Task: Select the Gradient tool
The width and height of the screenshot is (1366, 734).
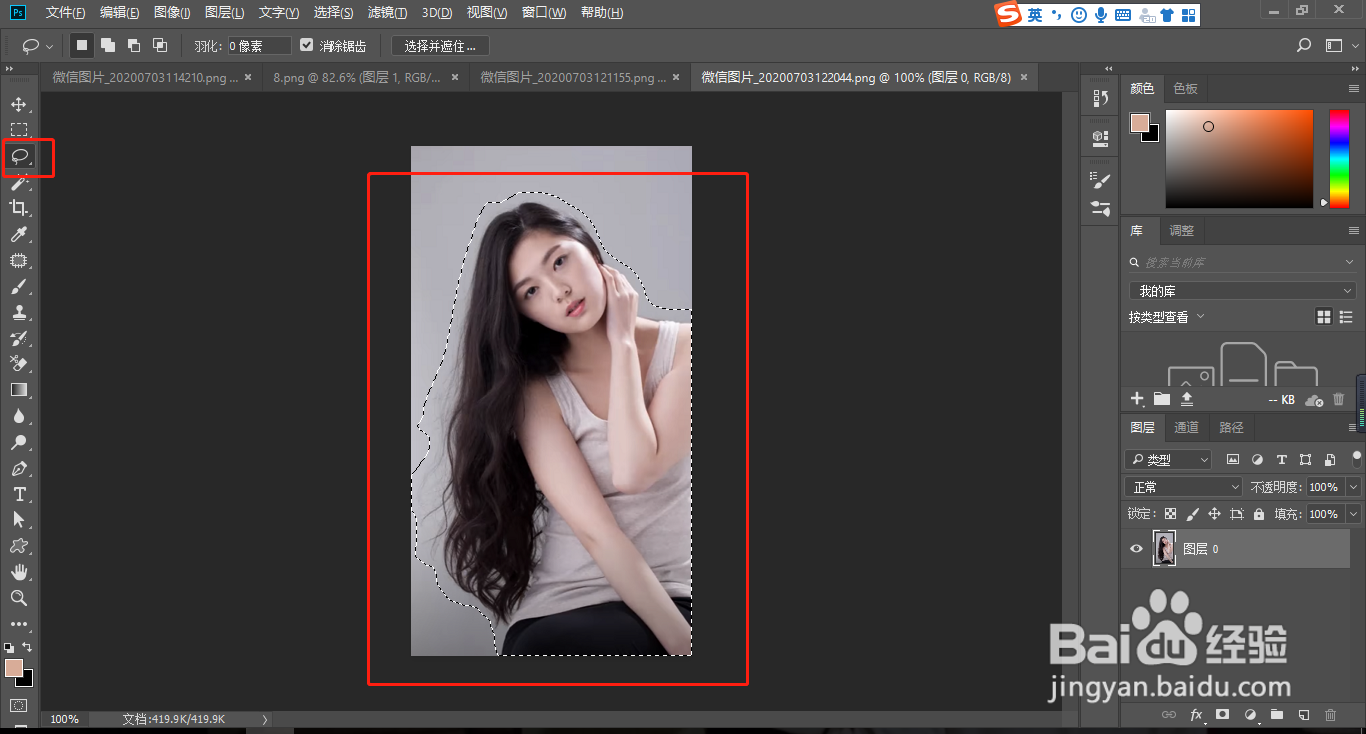Action: 18,390
